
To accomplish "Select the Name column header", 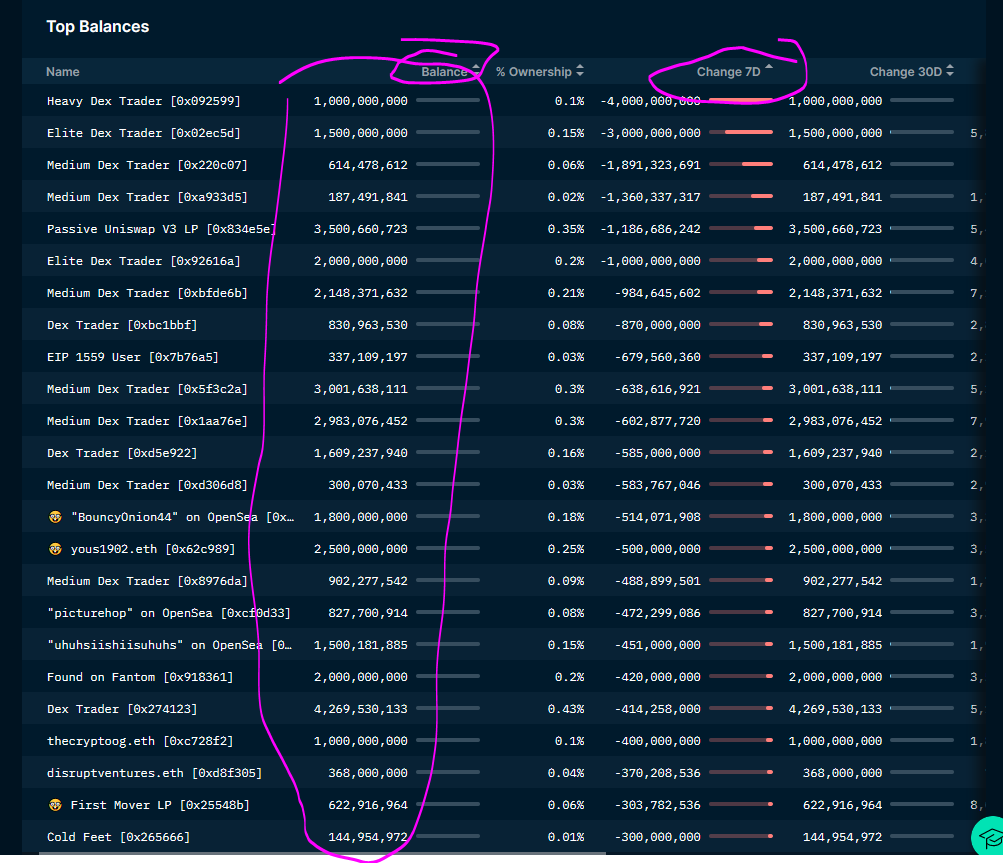I will coord(62,71).
